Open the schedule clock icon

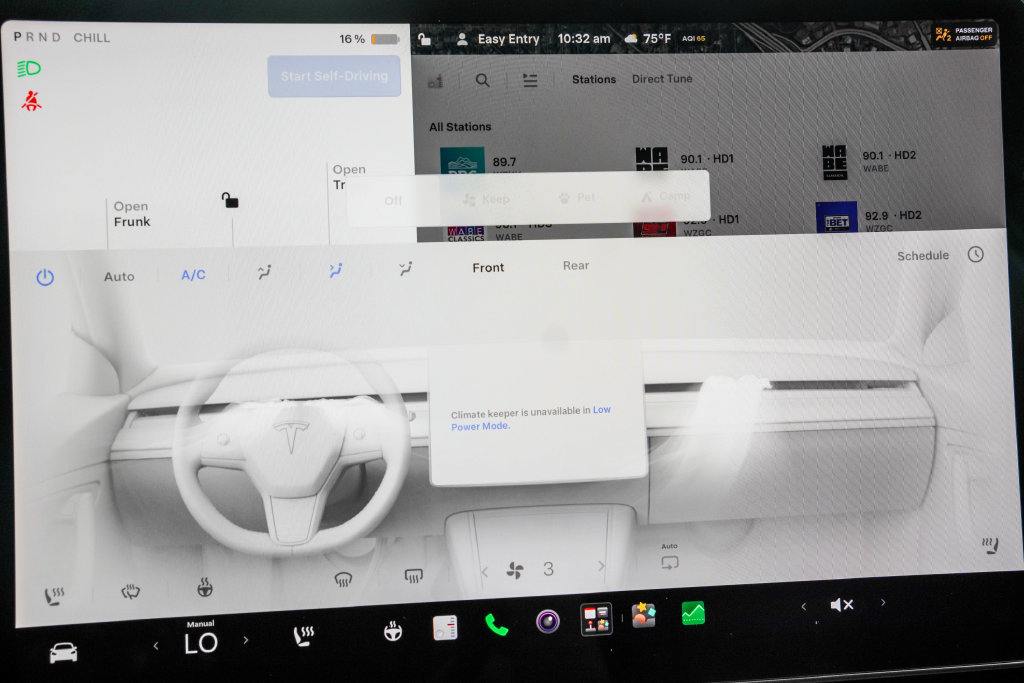pos(976,254)
